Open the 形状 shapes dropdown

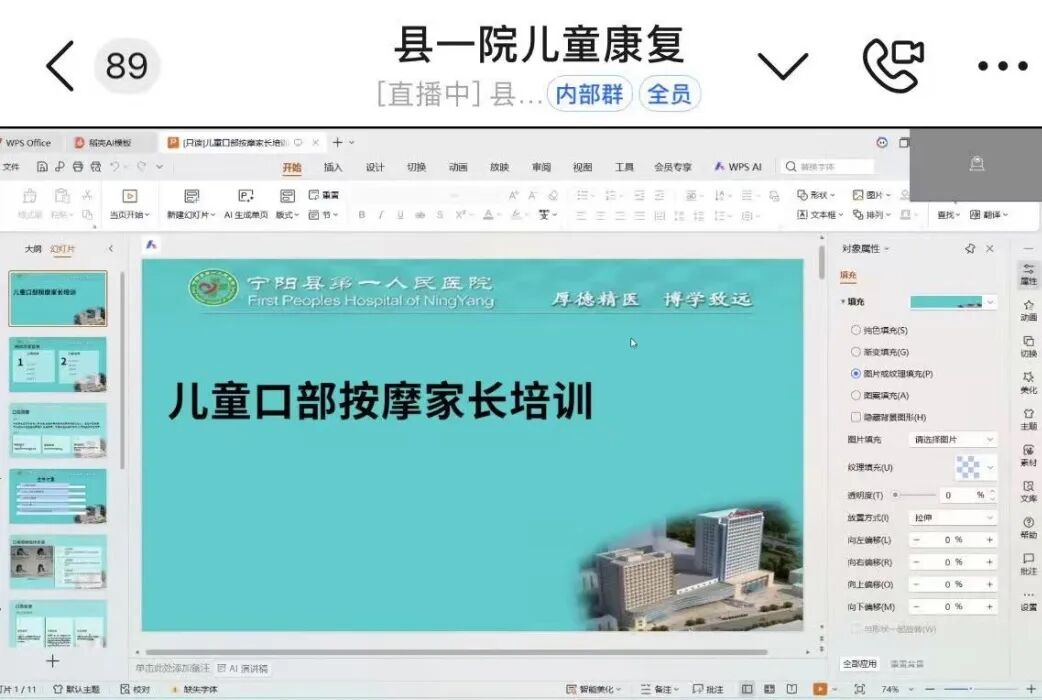coord(815,195)
